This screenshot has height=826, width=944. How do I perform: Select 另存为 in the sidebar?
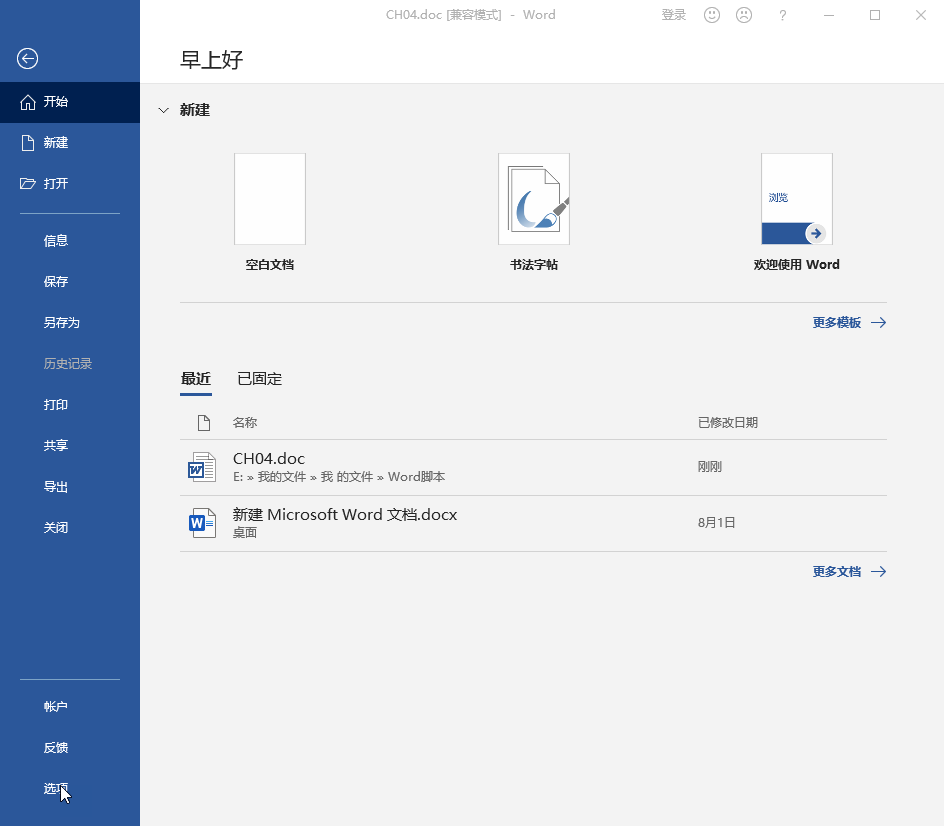tap(70, 323)
